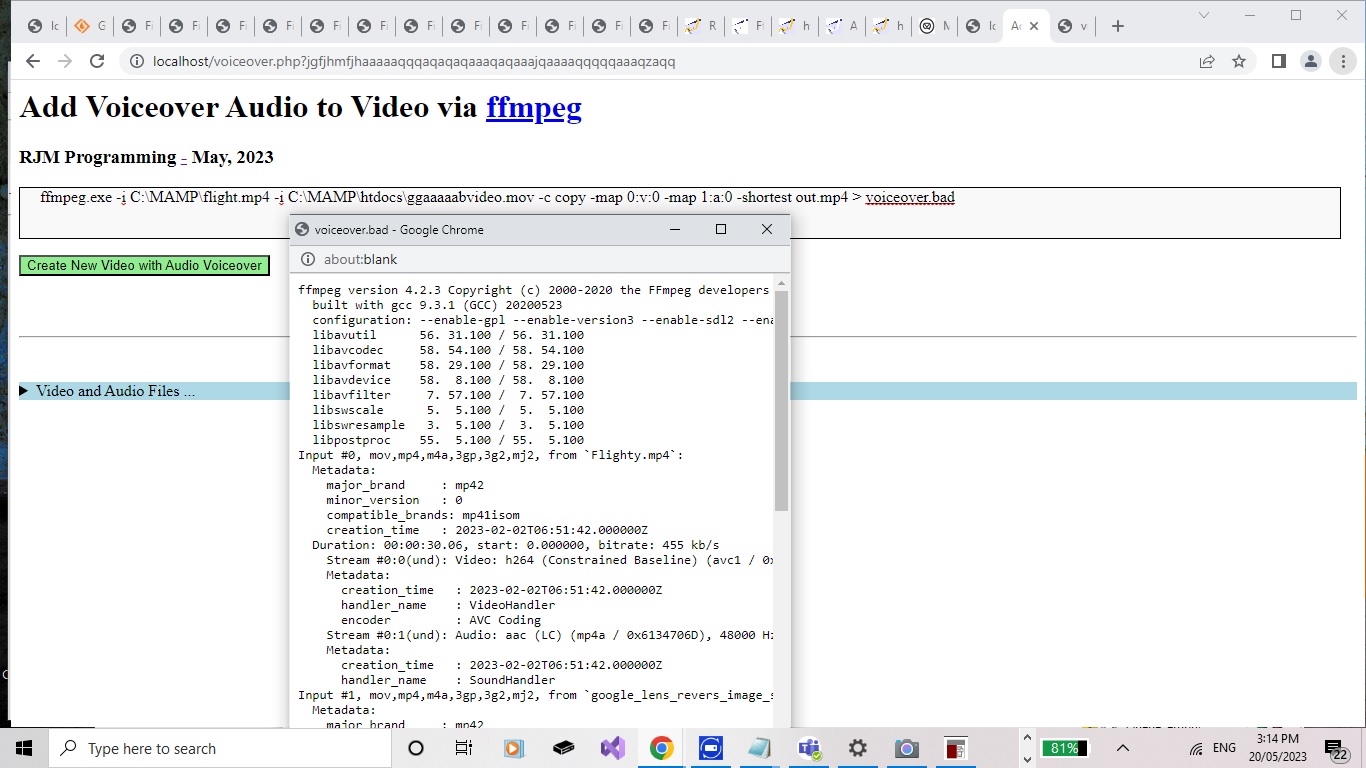Open Visual Studio from taskbar
Viewport: 1366px width, 768px height.
click(x=612, y=748)
